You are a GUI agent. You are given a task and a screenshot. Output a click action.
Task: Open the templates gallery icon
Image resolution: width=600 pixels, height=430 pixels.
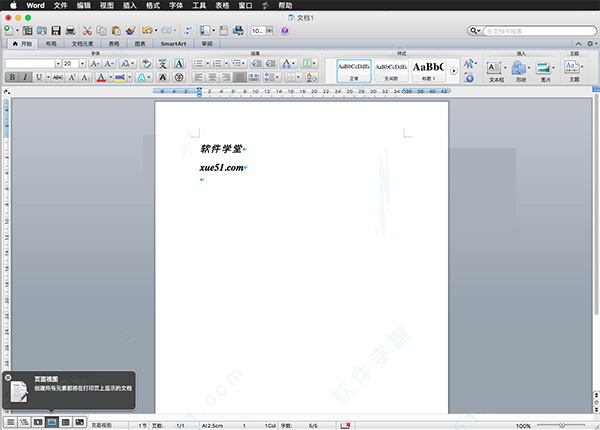28,31
